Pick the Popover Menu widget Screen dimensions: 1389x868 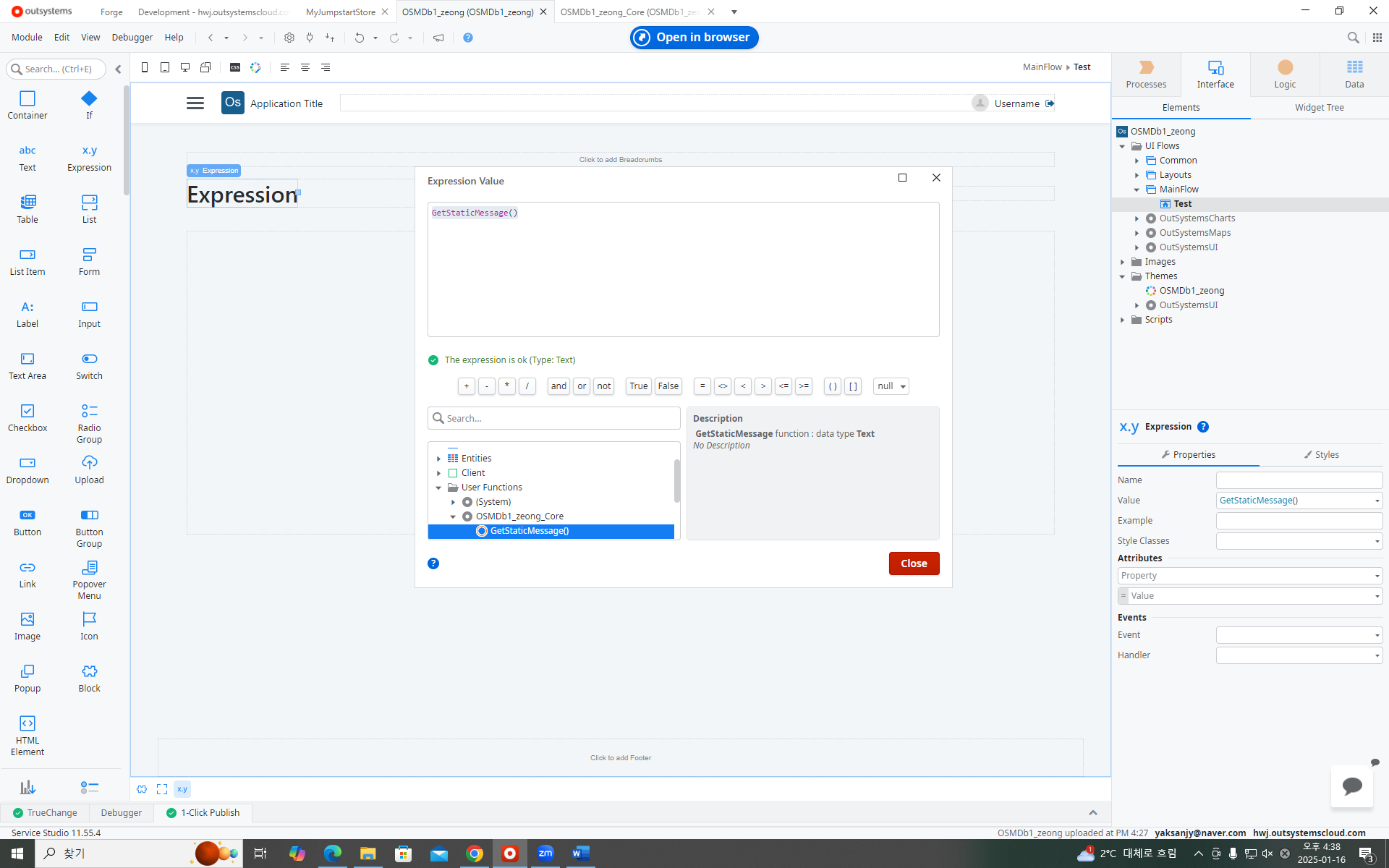tap(89, 568)
